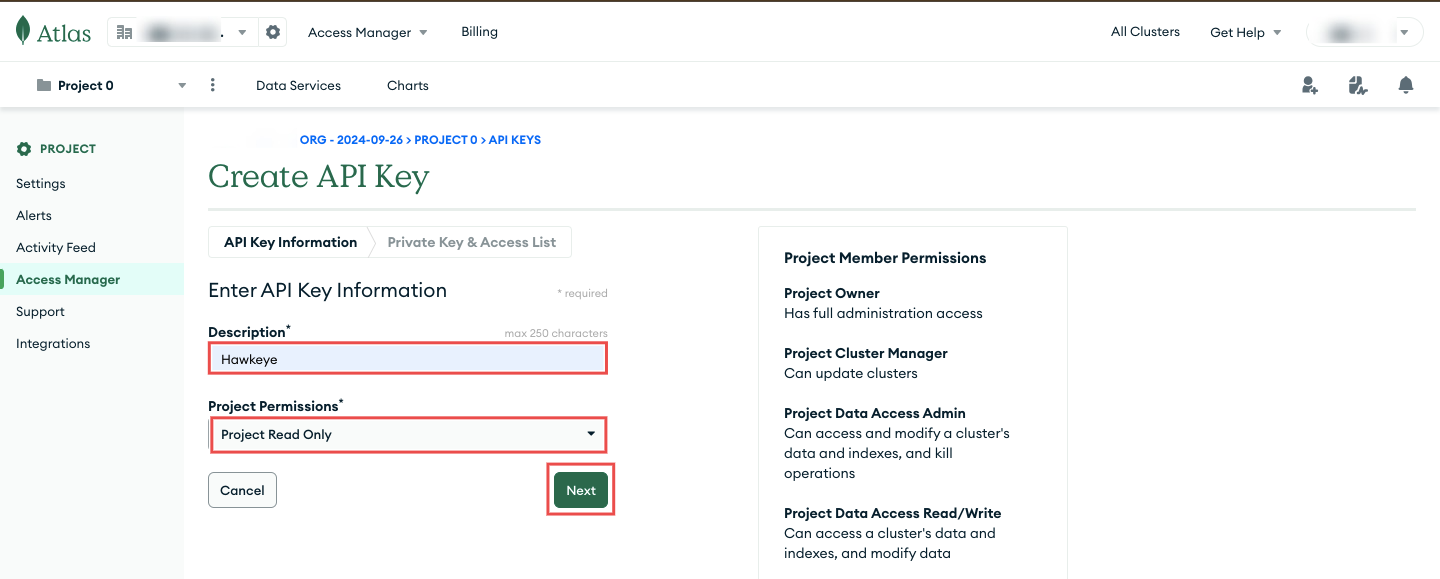Open the Access Manager menu

(366, 31)
